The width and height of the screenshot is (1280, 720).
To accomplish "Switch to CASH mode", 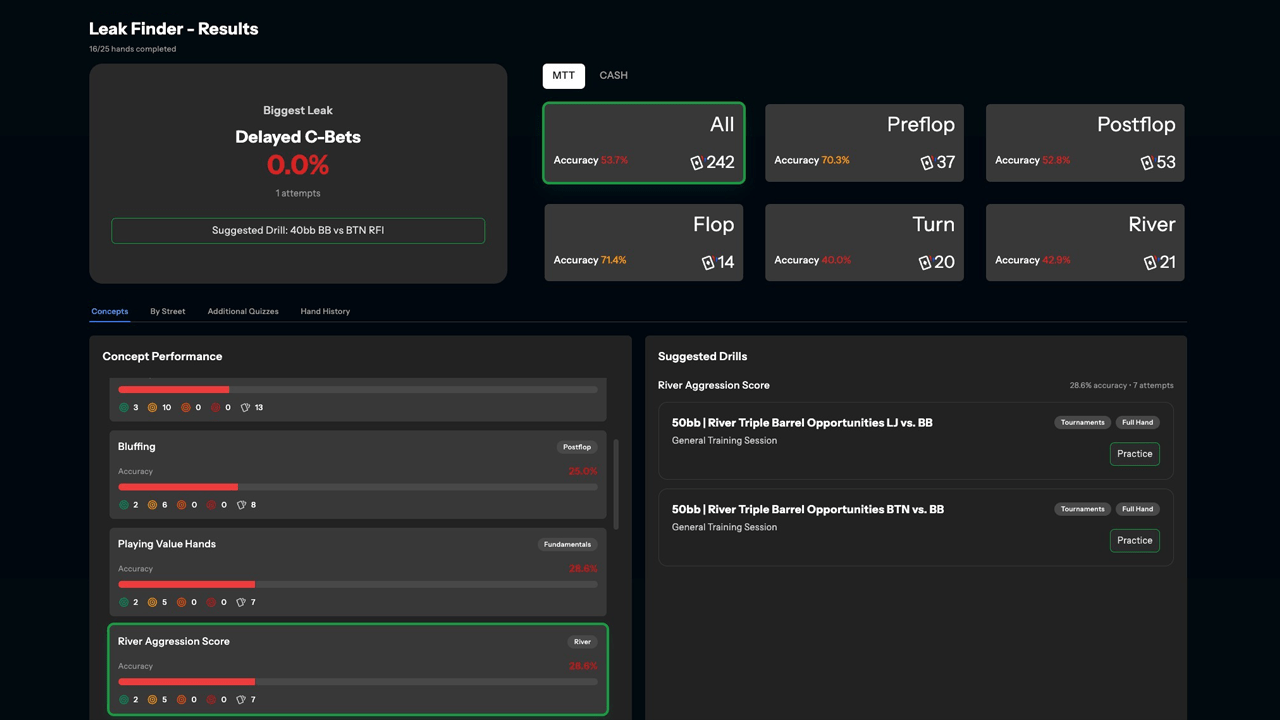I will pos(613,75).
